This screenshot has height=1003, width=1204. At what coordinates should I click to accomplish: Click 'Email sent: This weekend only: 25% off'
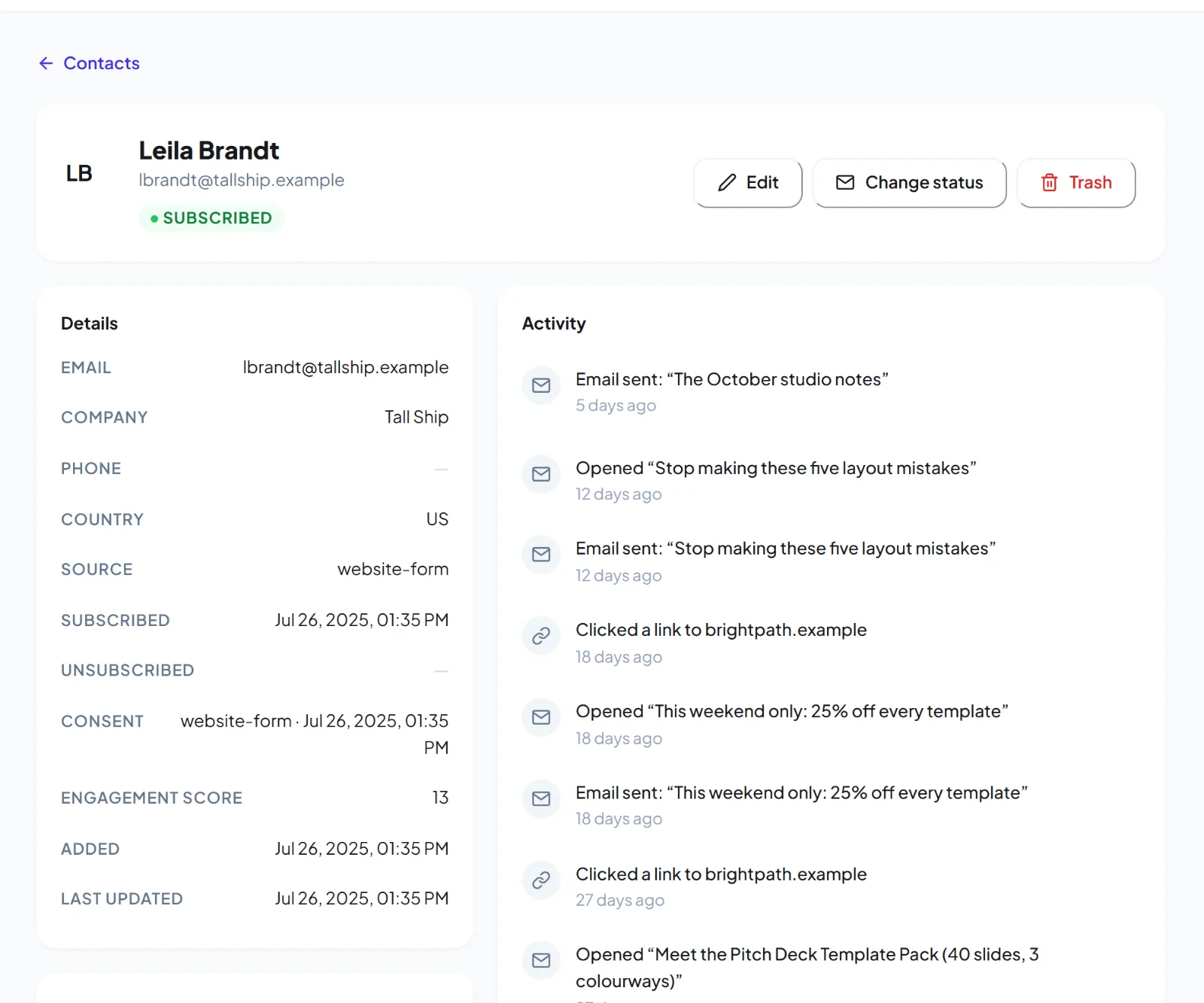pyautogui.click(x=801, y=792)
